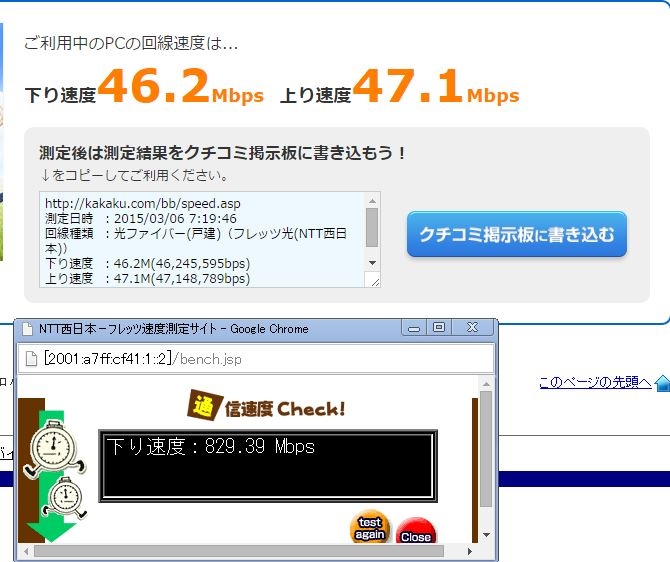670x562 pixels.
Task: Click the popup horizontal scrollbar thumb
Action: 239,551
